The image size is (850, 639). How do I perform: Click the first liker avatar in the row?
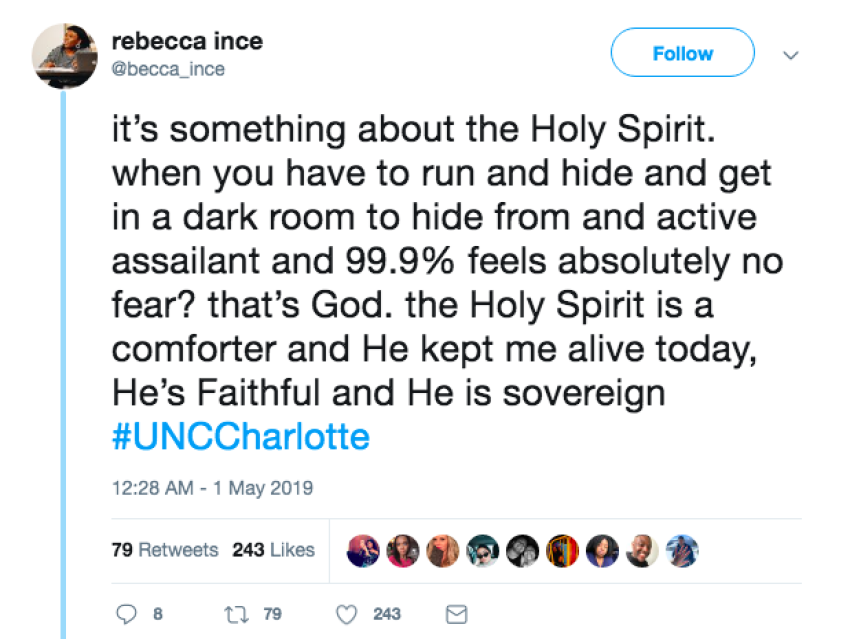[363, 549]
